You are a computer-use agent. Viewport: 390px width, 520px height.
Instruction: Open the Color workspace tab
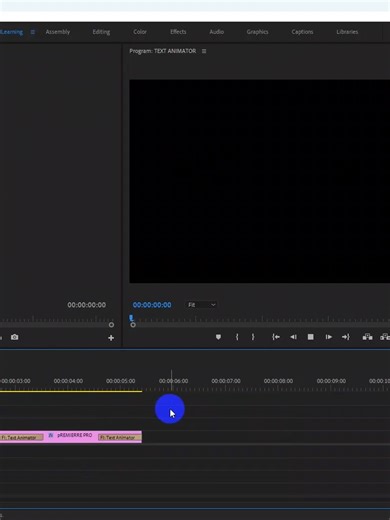140,32
